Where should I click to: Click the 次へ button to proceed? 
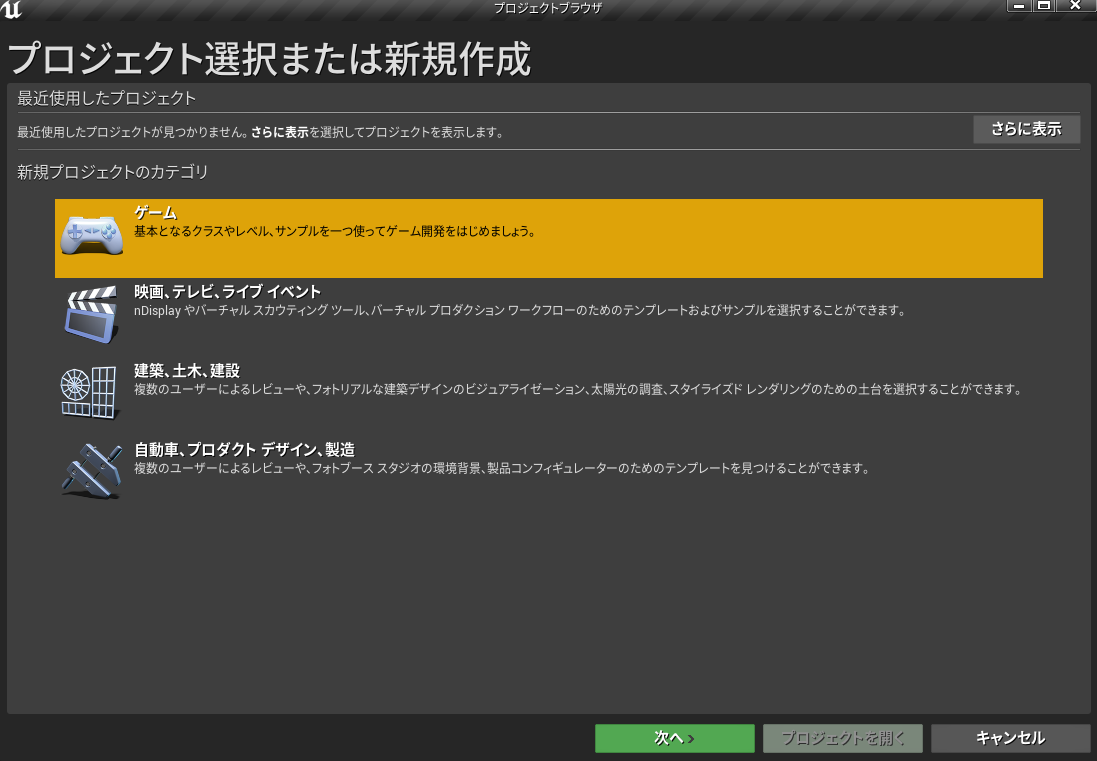[674, 738]
